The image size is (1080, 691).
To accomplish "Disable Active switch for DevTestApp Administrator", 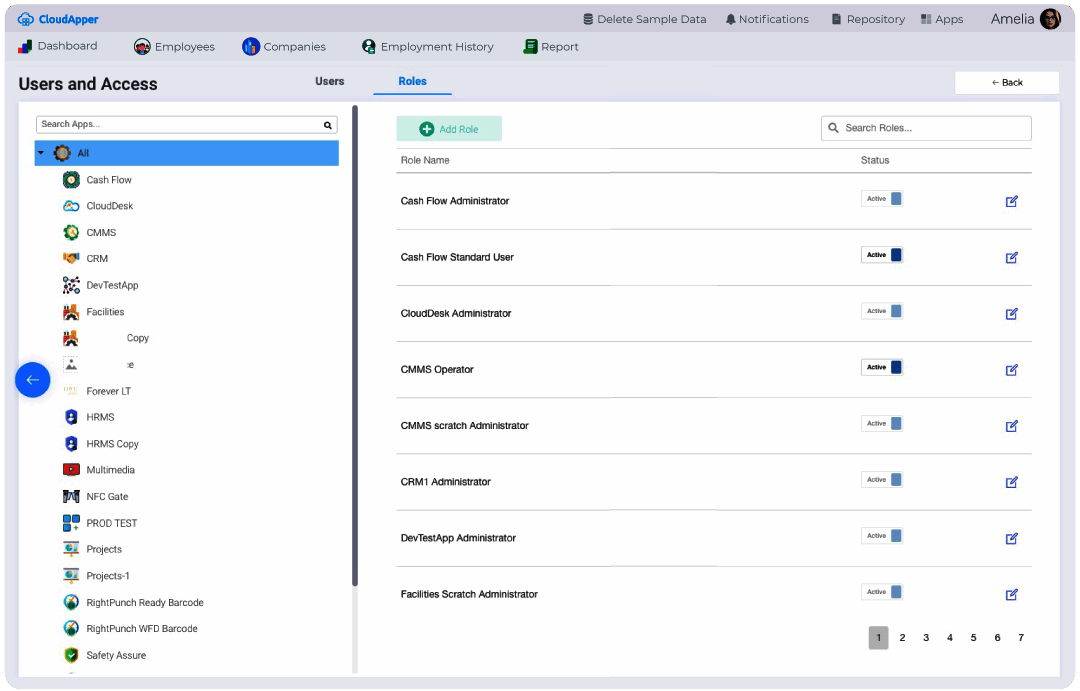I will click(882, 536).
